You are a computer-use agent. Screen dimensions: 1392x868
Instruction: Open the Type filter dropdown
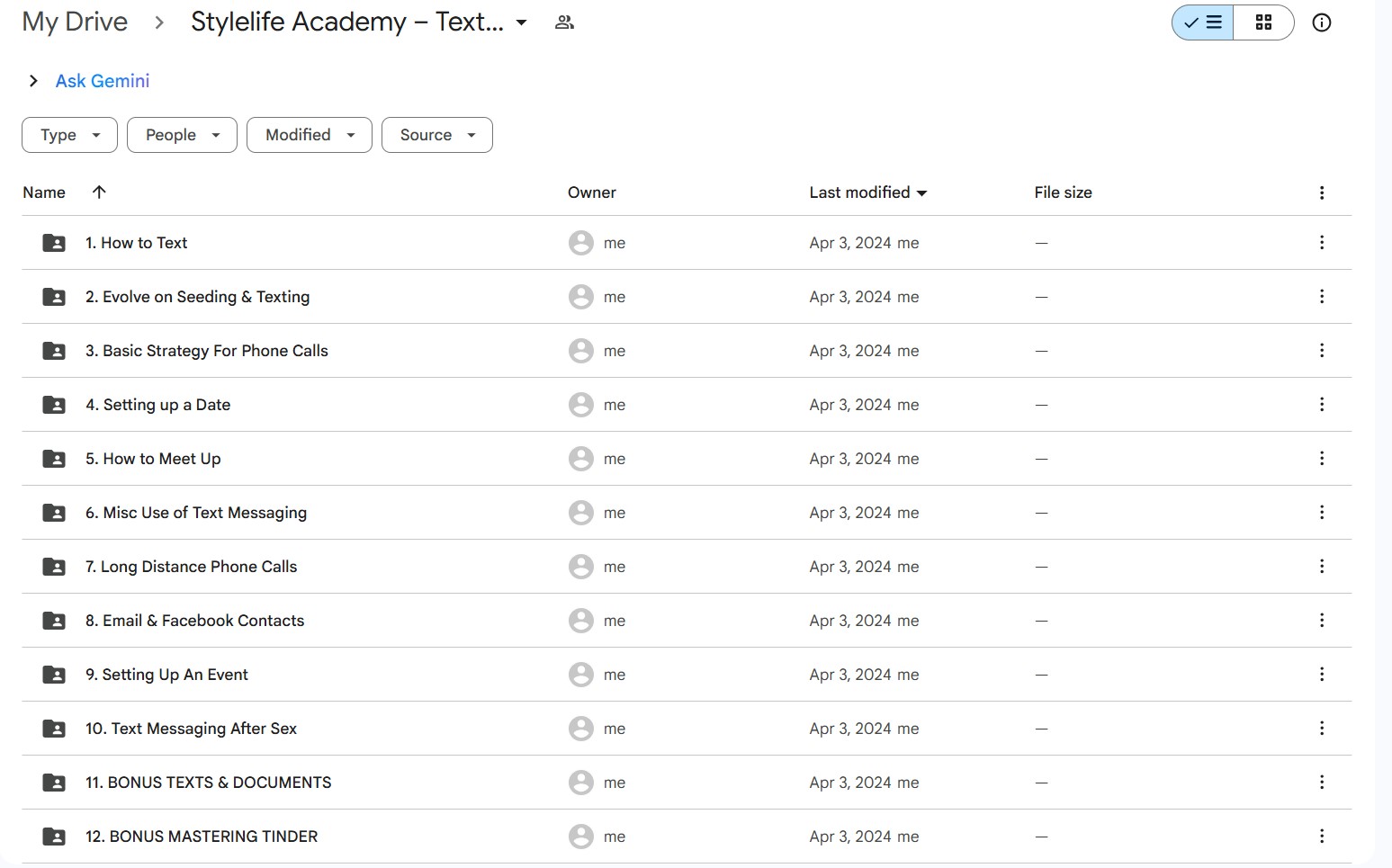tap(69, 135)
